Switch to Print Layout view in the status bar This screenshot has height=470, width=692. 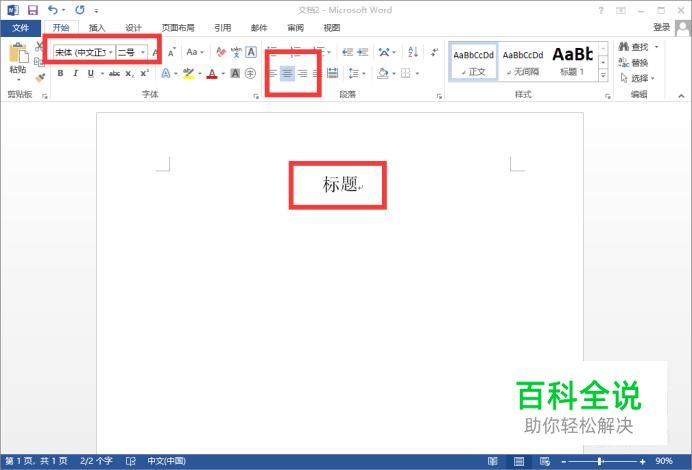[519, 462]
